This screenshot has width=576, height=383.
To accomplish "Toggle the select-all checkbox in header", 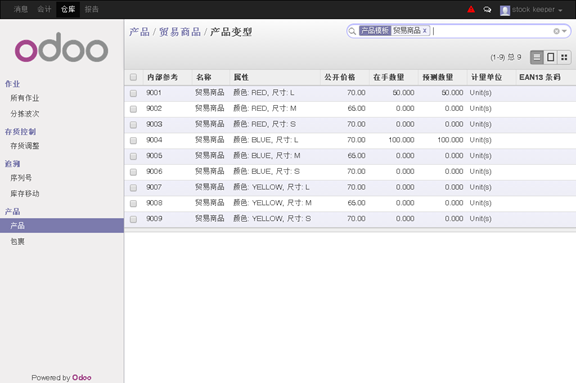I will [133, 77].
